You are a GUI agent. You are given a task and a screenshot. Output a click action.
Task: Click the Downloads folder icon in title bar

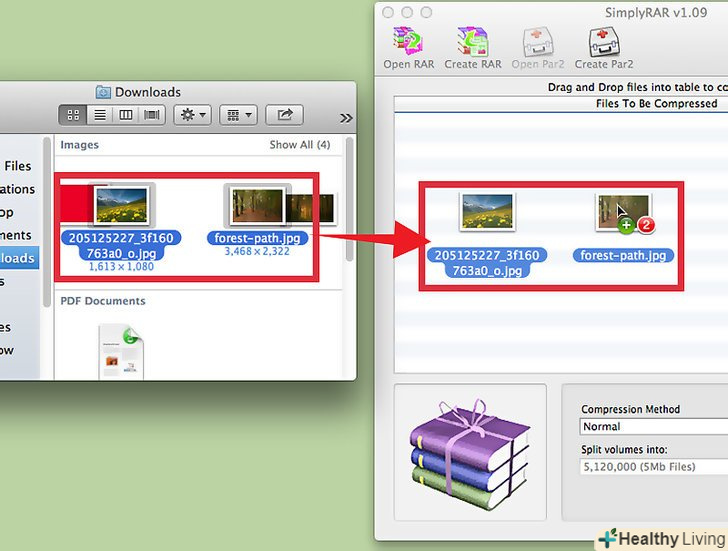click(103, 92)
